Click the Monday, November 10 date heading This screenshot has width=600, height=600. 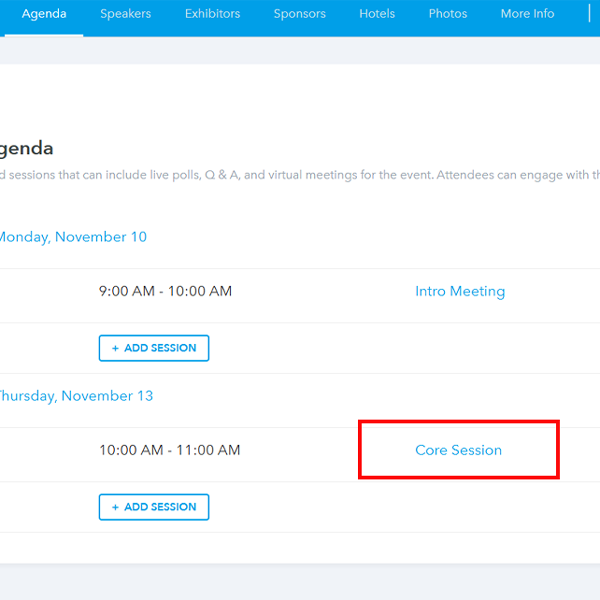72,237
